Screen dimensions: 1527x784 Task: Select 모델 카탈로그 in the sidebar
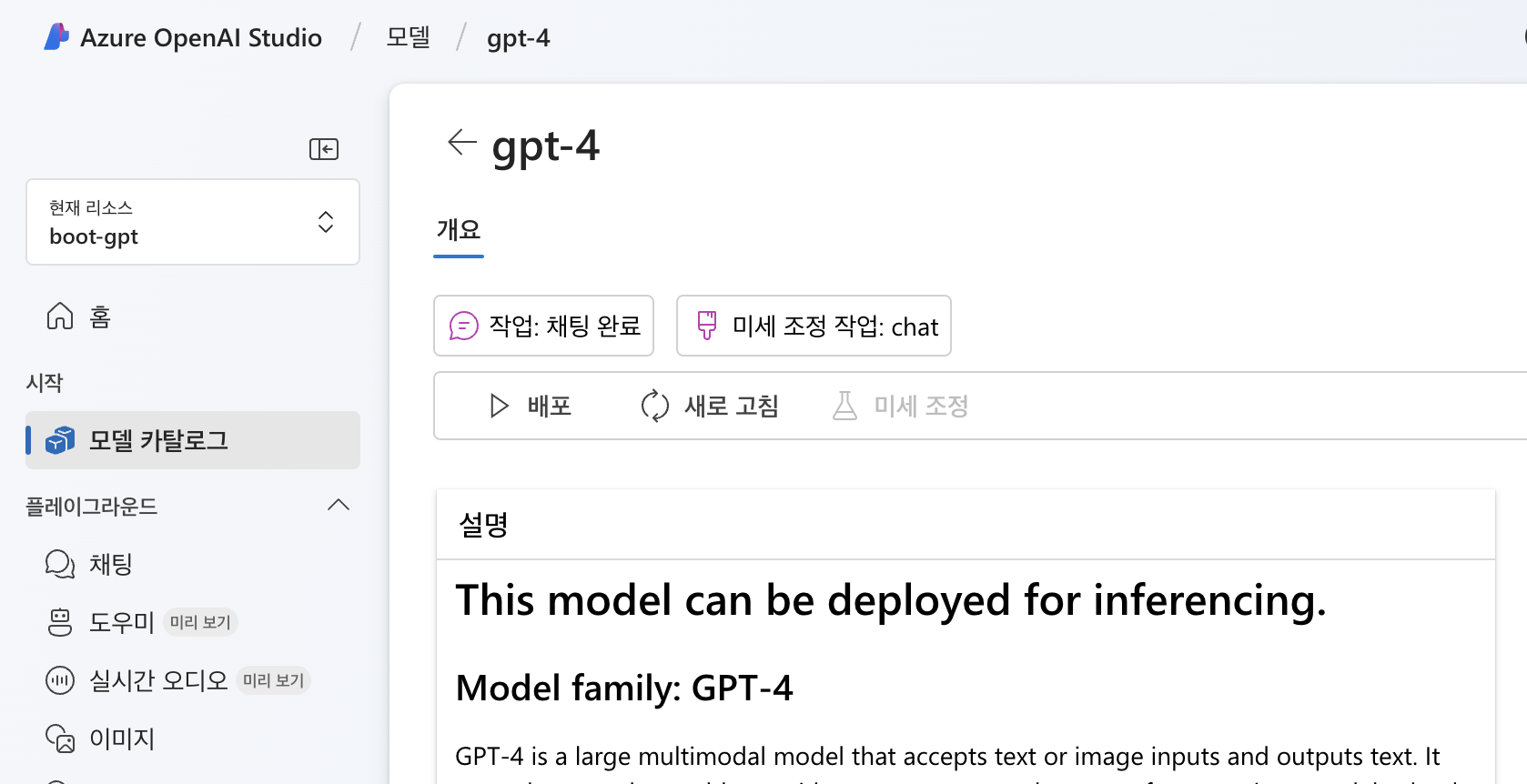point(193,440)
